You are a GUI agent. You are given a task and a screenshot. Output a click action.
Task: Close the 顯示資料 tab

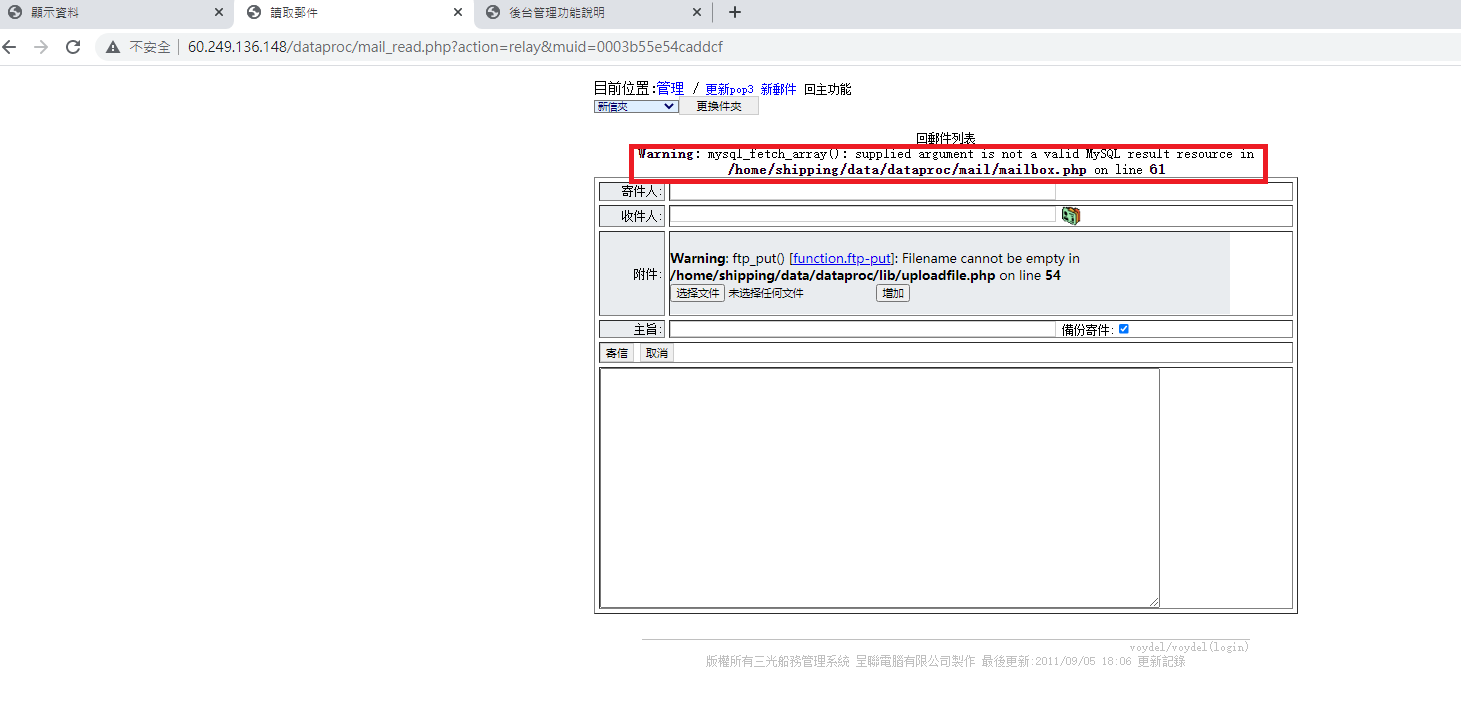coord(219,13)
